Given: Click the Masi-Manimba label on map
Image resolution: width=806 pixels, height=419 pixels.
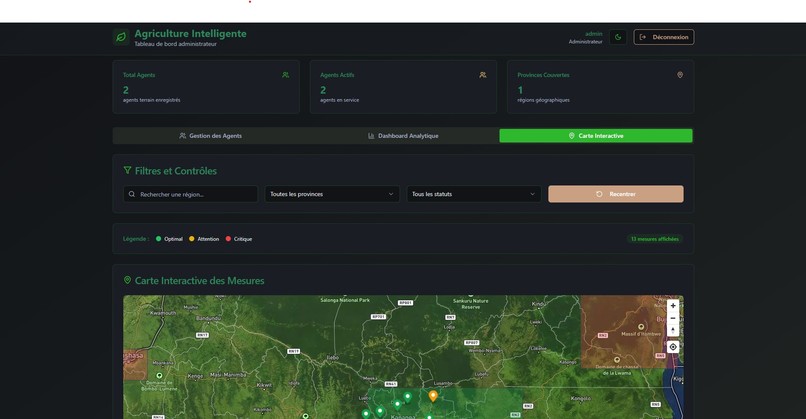Looking at the screenshot, I should pos(228,375).
